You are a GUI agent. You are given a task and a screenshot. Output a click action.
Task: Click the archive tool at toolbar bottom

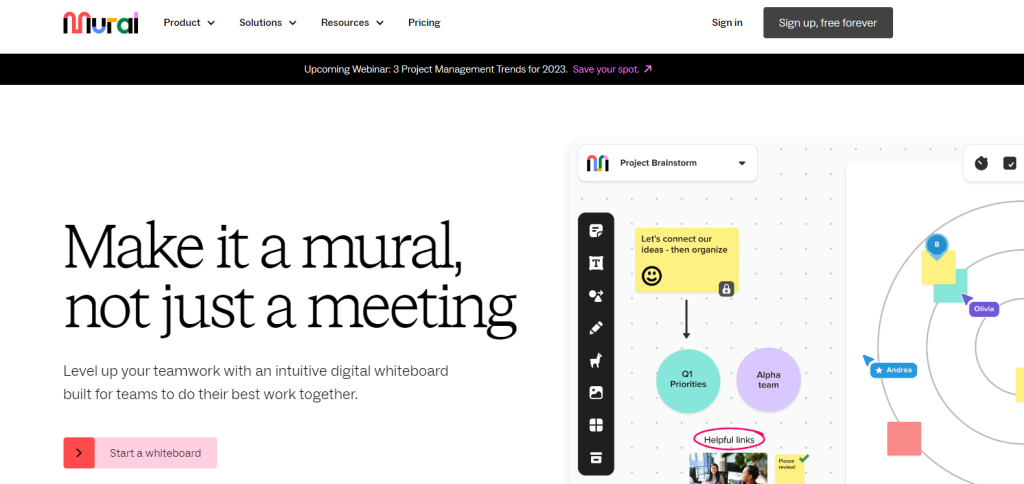[596, 457]
